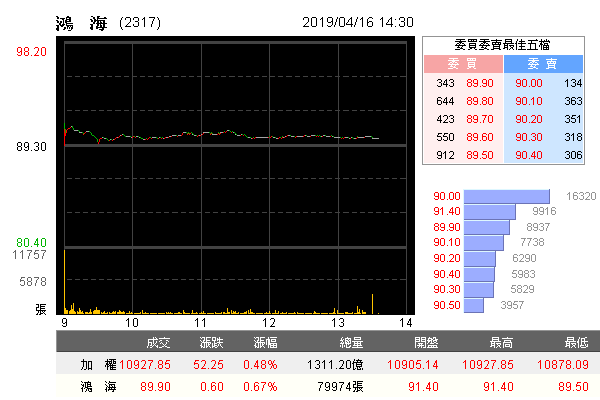
Task: Select the 委買 column header
Action: tap(463, 64)
